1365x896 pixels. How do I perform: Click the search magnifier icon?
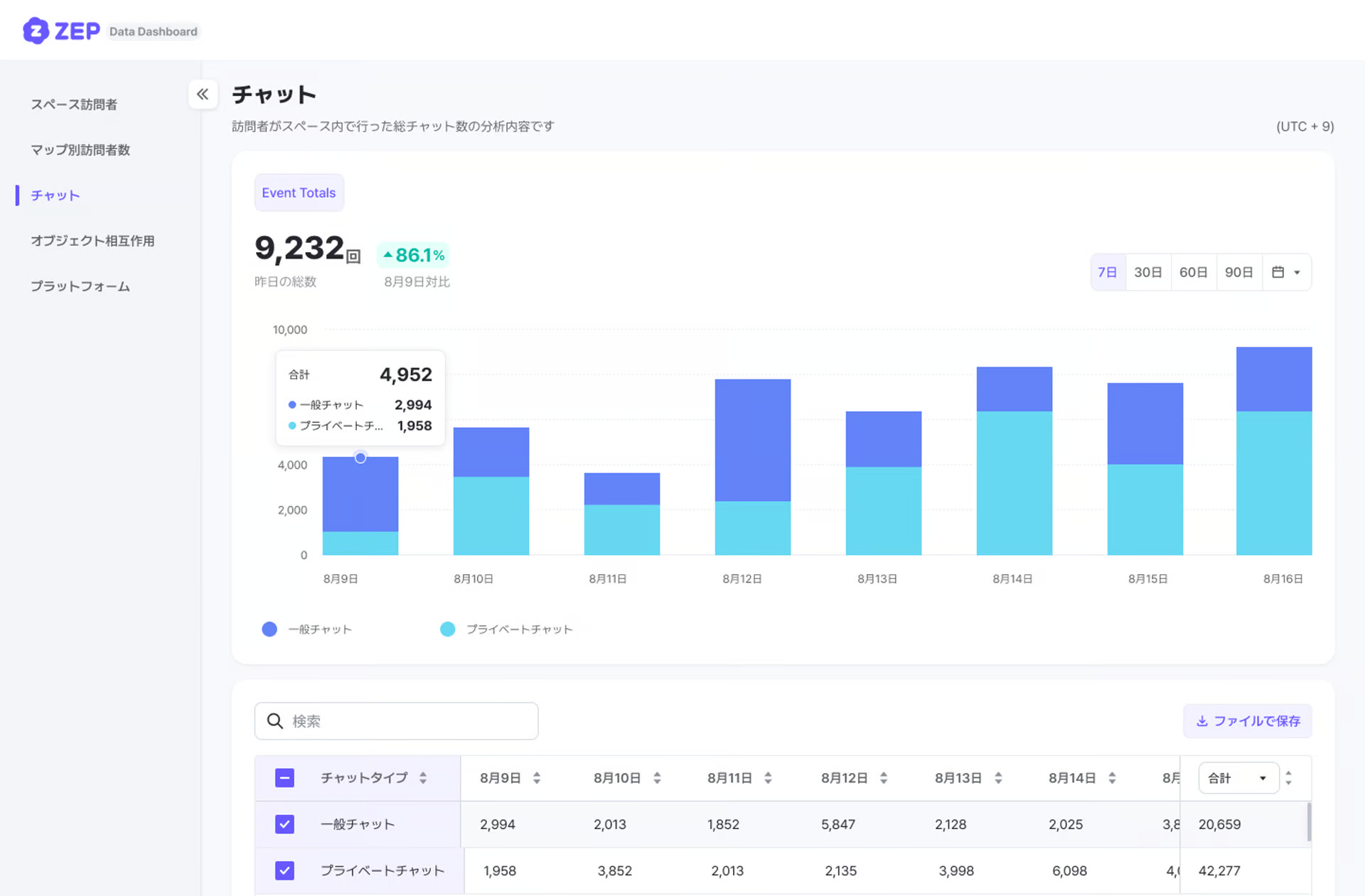click(275, 721)
